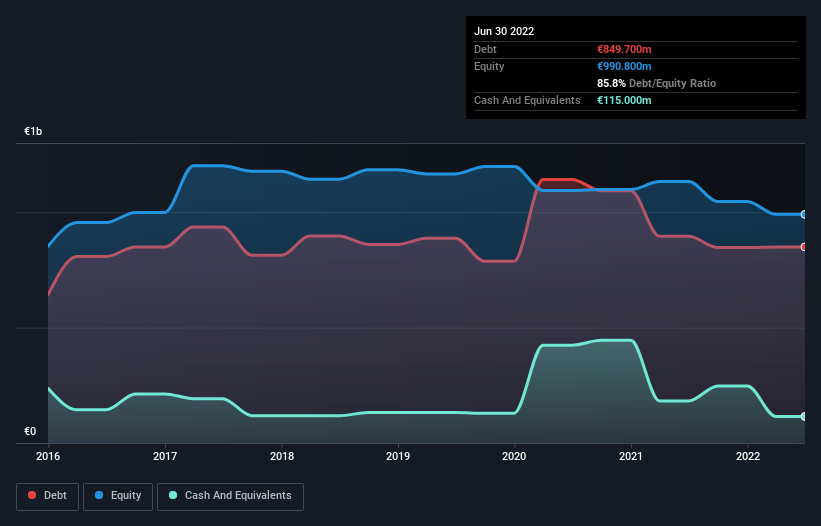Click the 2019 x-axis label
This screenshot has height=526, width=821.
[x=398, y=456]
